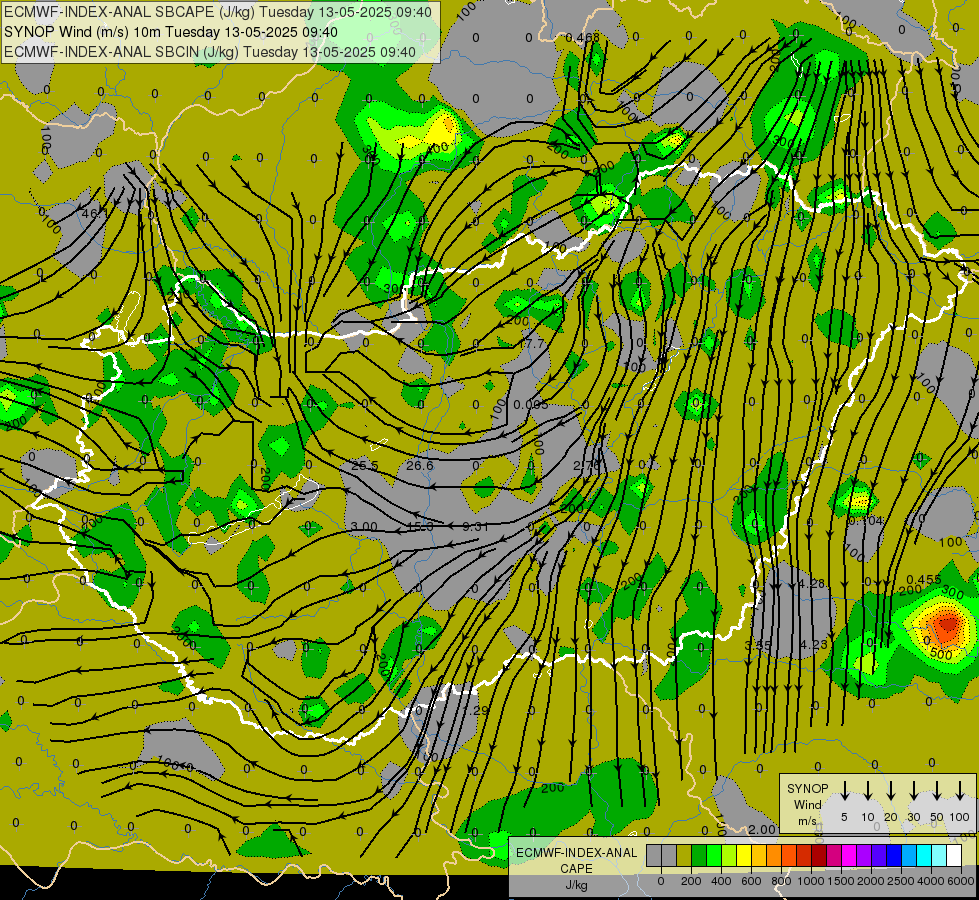Select the SYNOP Wind 10m title line
Screen dimensions: 979x900
click(x=170, y=32)
